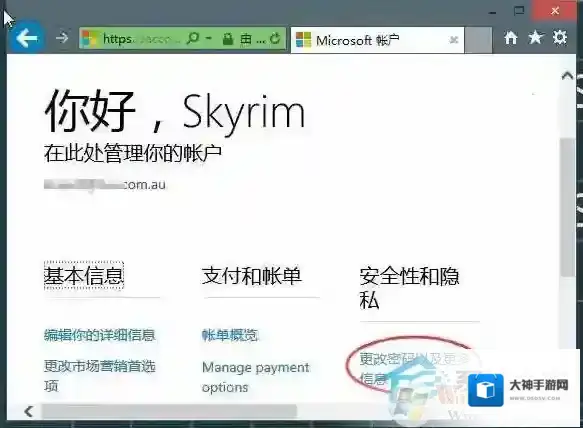Click the security padlock icon
This screenshot has height=428, width=583.
pyautogui.click(x=228, y=38)
